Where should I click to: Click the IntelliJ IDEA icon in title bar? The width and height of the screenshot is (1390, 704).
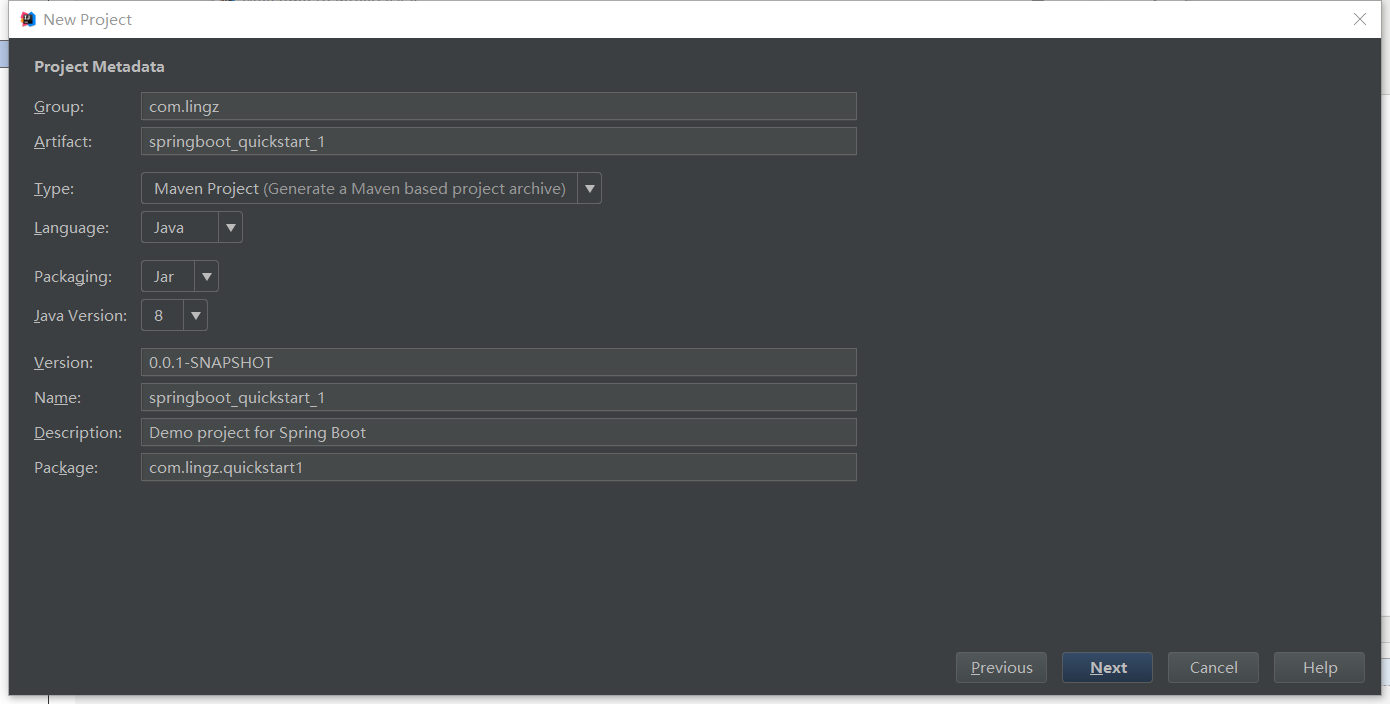click(x=28, y=19)
